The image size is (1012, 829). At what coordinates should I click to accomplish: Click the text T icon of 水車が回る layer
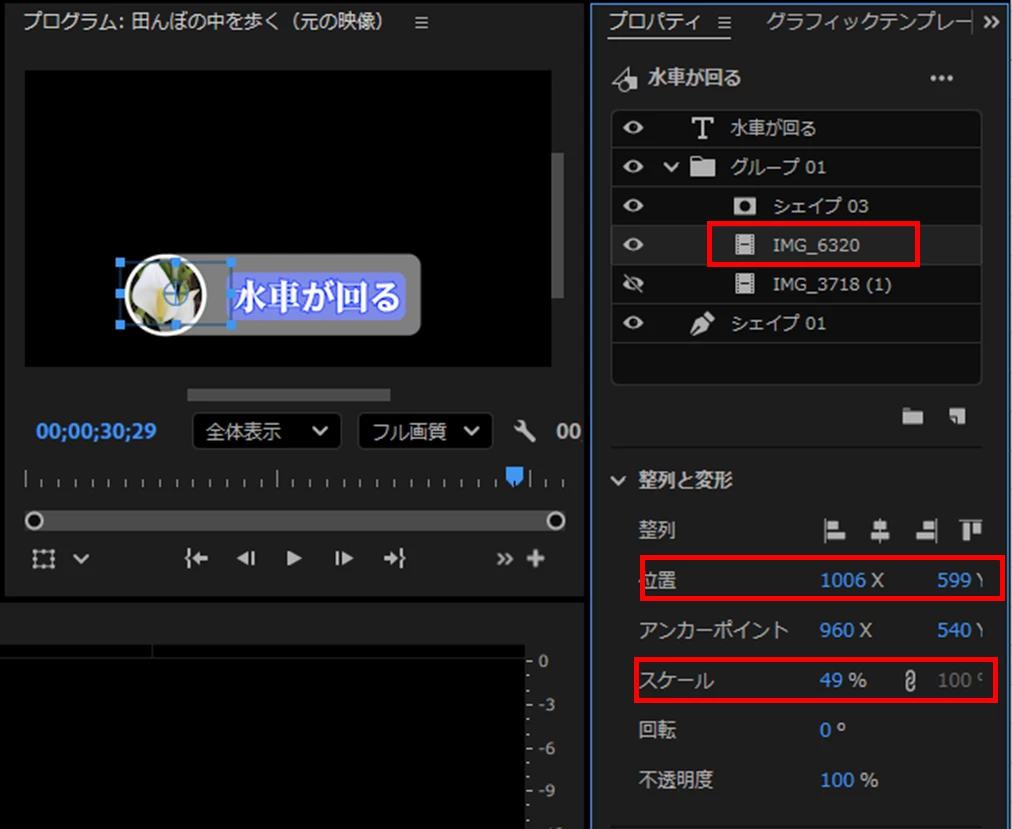click(x=702, y=128)
